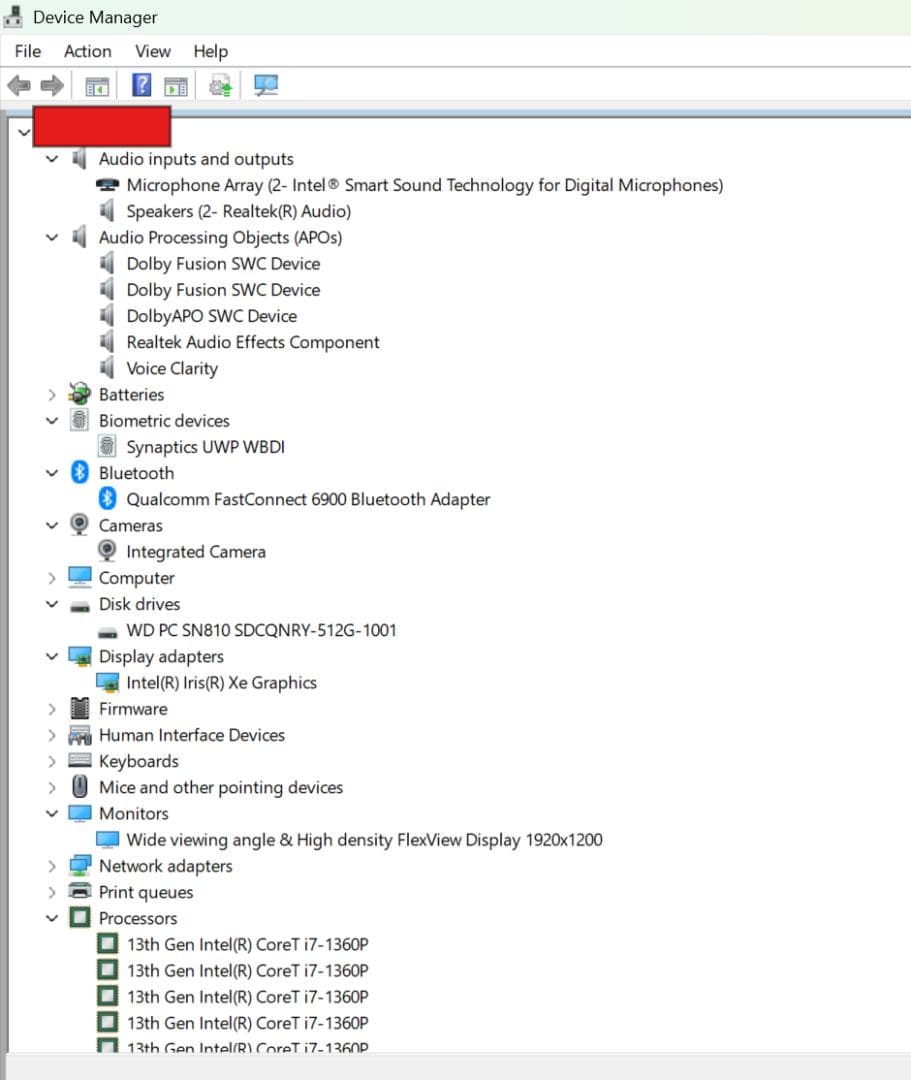Click the Back navigation arrow
911x1080 pixels.
pyautogui.click(x=18, y=85)
